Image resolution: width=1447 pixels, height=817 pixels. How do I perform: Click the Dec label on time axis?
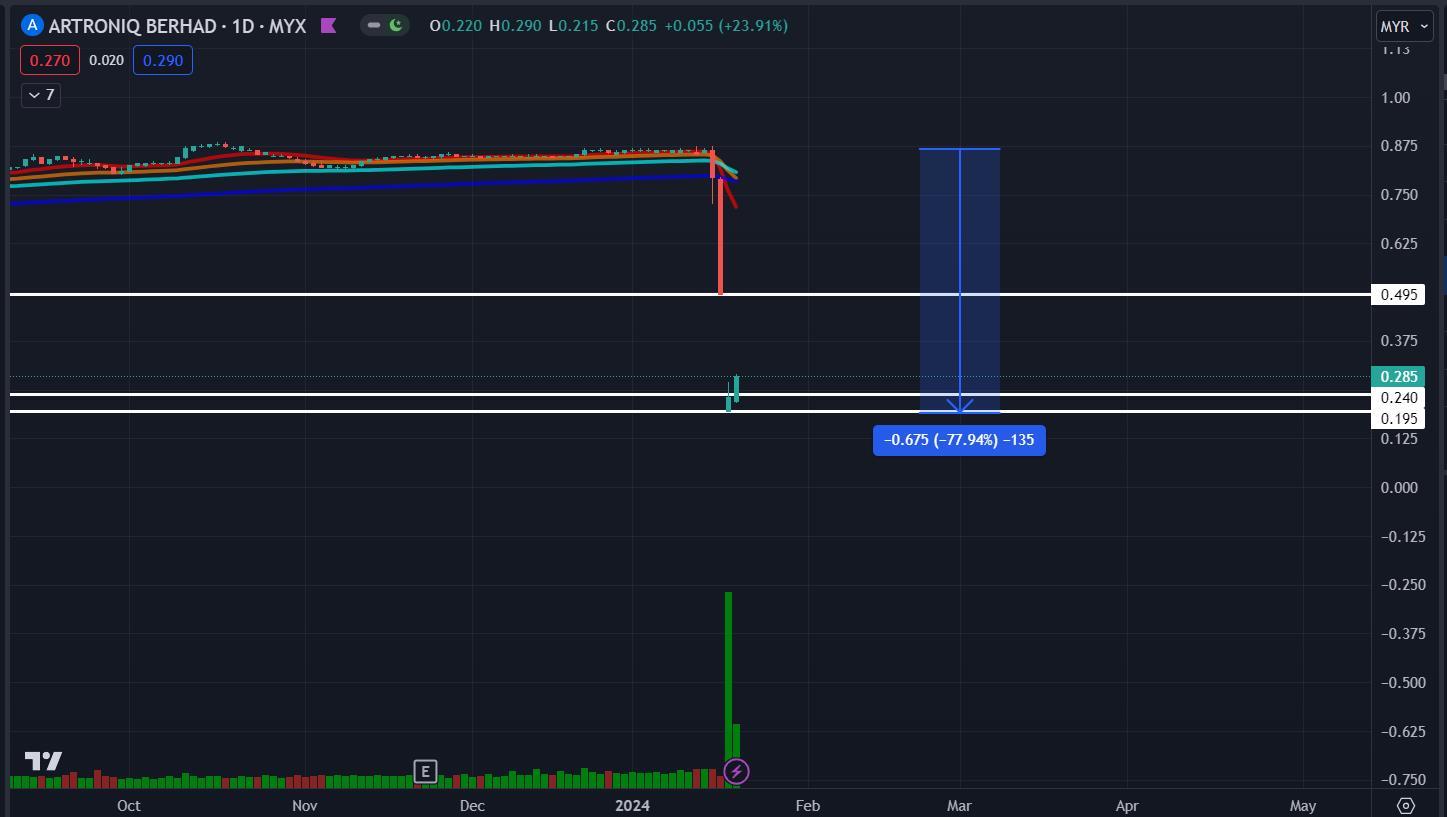472,805
